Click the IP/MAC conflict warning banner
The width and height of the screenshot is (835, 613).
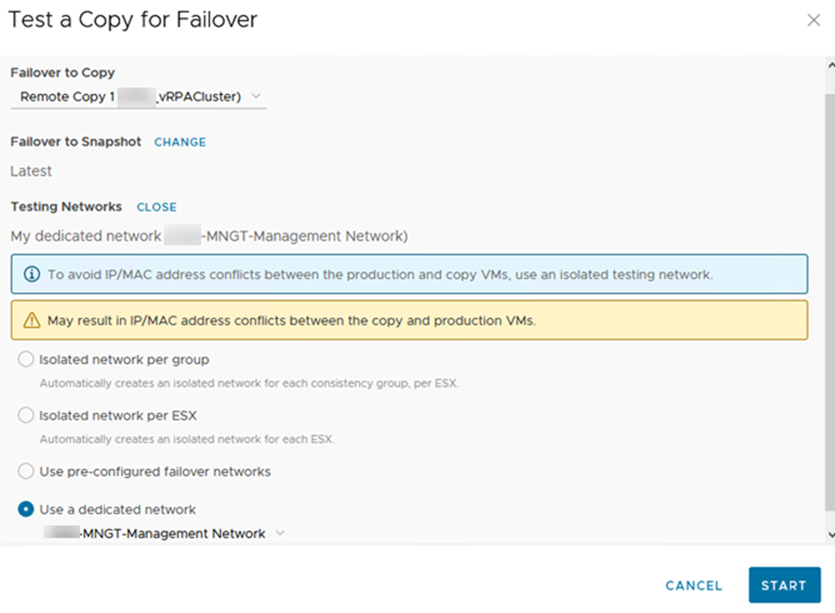(x=409, y=320)
